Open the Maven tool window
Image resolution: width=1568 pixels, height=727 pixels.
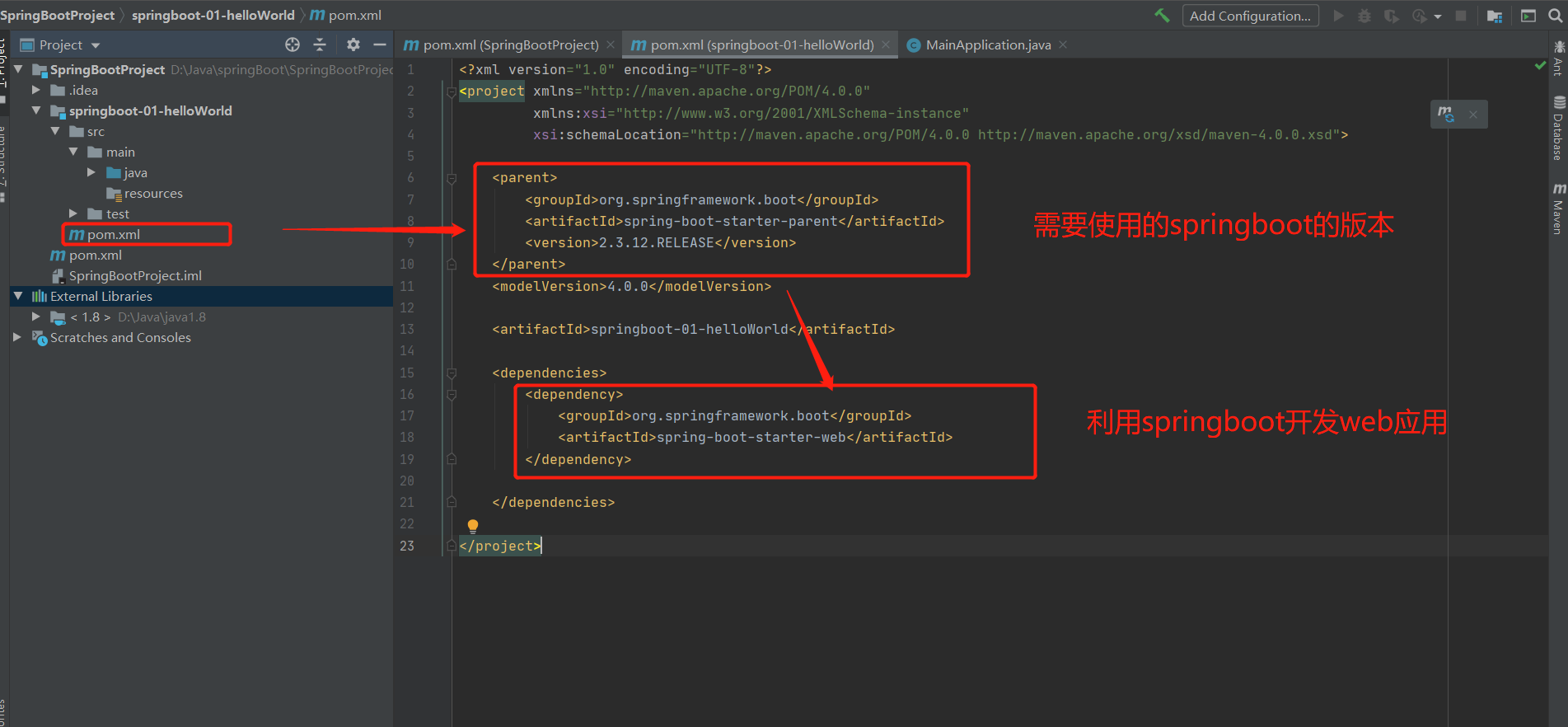click(1558, 209)
